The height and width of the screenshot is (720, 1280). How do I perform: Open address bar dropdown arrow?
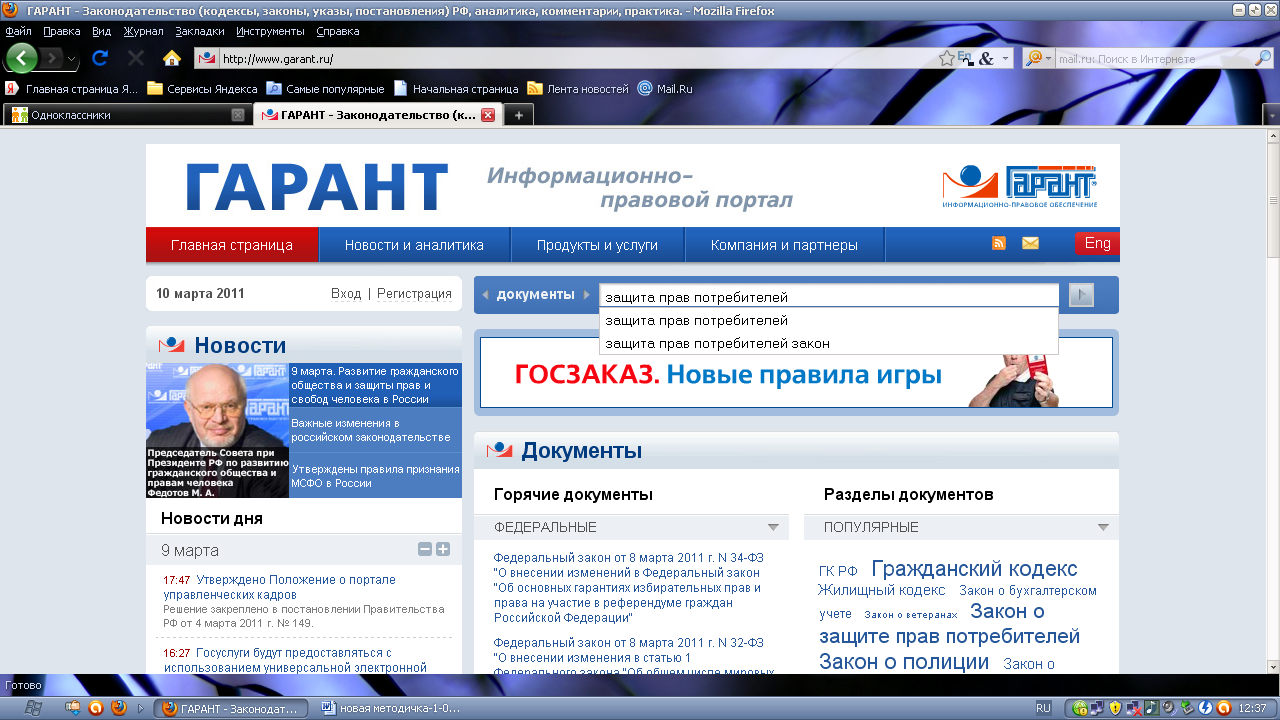click(1007, 59)
